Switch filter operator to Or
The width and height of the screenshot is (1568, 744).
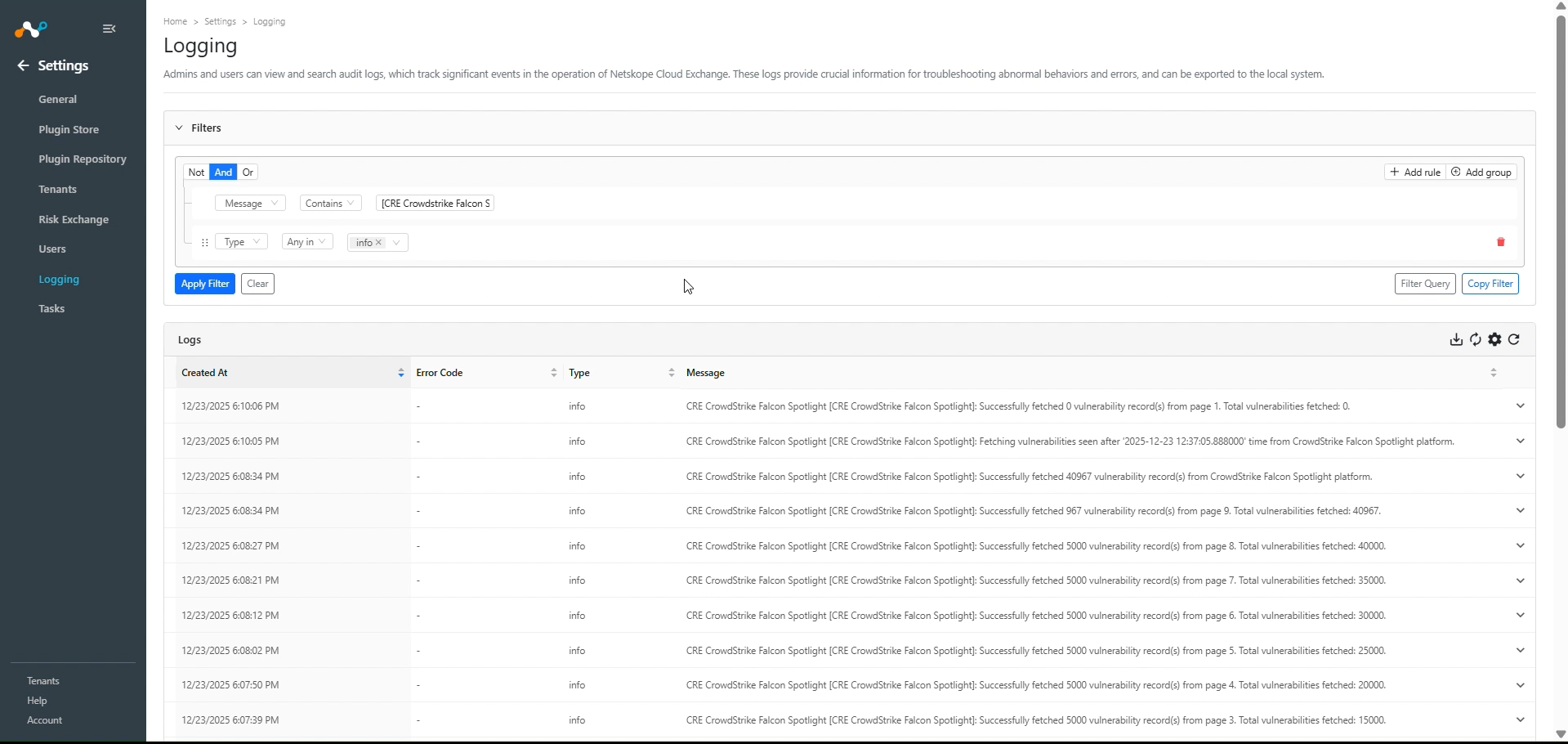[x=248, y=173]
